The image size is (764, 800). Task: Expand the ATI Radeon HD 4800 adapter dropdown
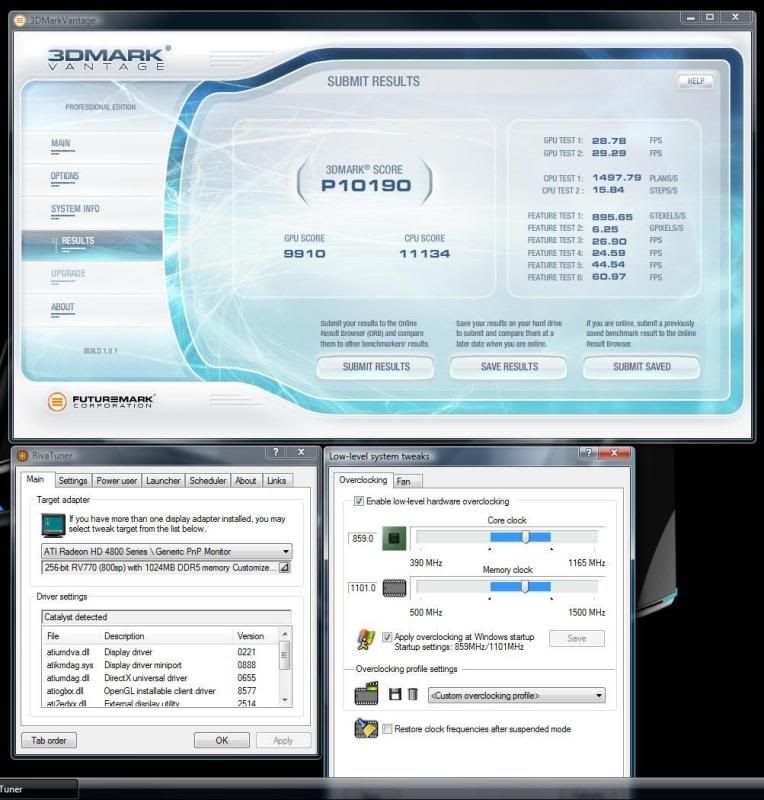pyautogui.click(x=286, y=551)
